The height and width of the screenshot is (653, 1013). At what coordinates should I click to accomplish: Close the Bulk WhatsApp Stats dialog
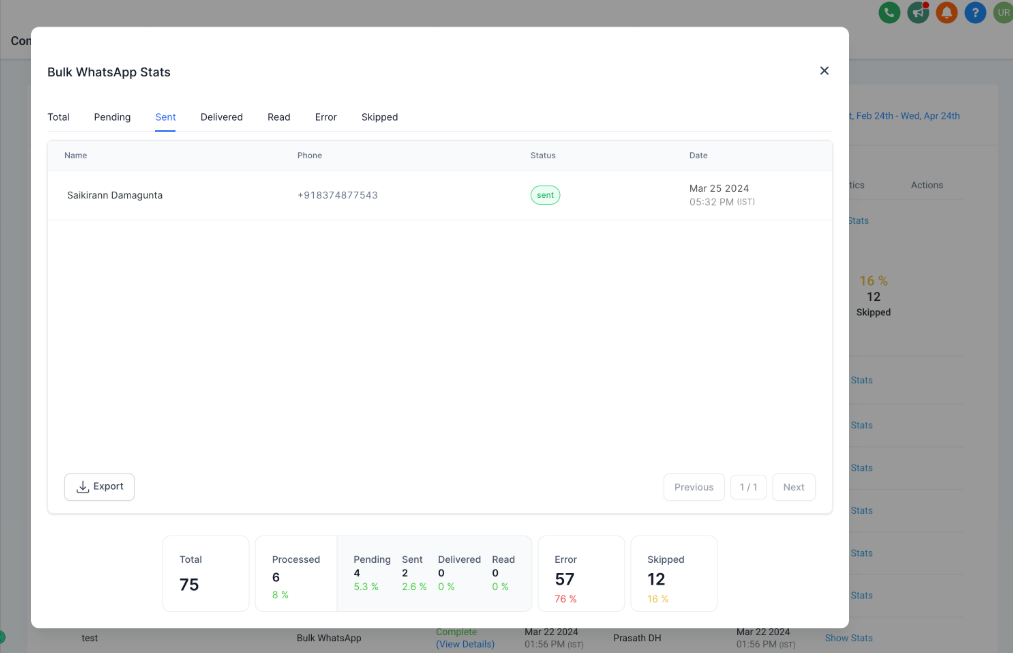tap(824, 71)
